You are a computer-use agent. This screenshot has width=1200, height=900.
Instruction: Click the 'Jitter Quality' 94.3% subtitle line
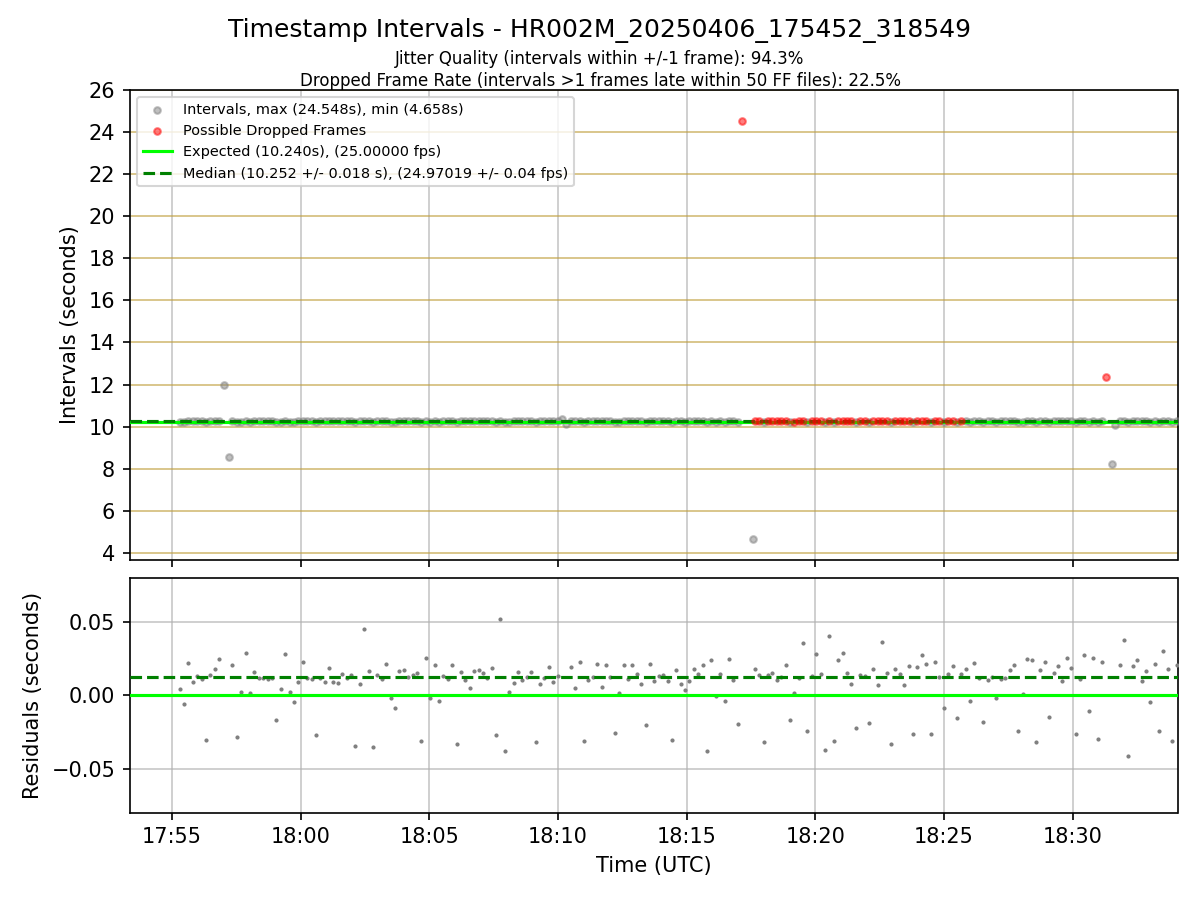[x=599, y=58]
